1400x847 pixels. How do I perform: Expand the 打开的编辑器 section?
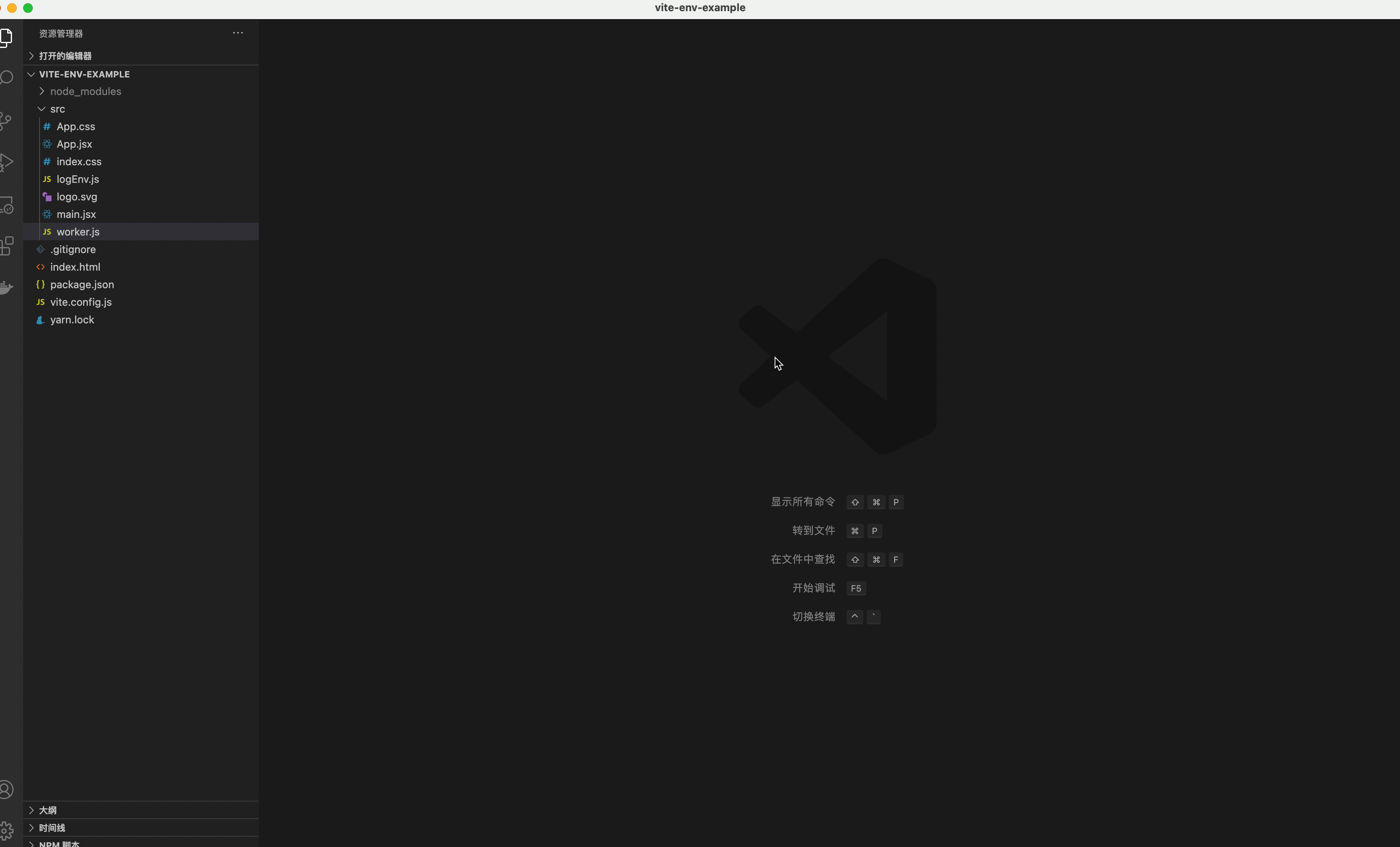click(x=65, y=55)
